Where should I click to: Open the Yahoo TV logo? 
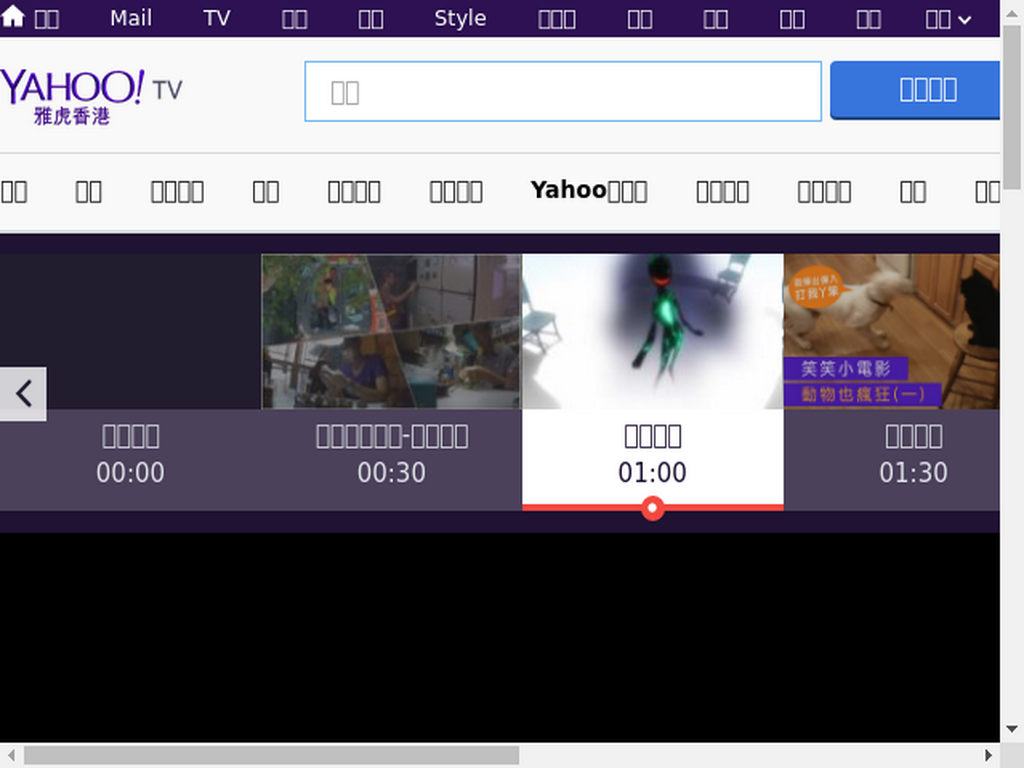pyautogui.click(x=91, y=97)
